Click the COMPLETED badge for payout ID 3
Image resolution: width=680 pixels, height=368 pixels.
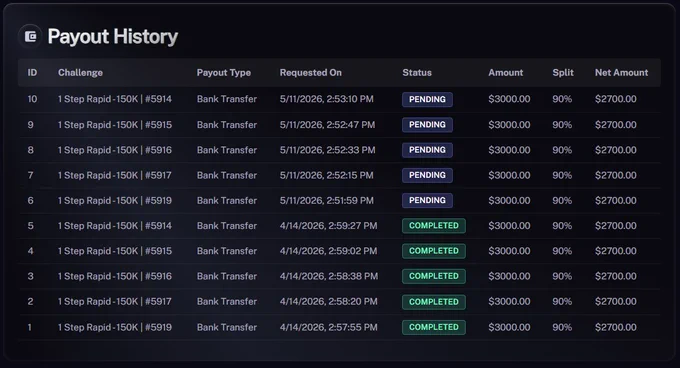[434, 276]
